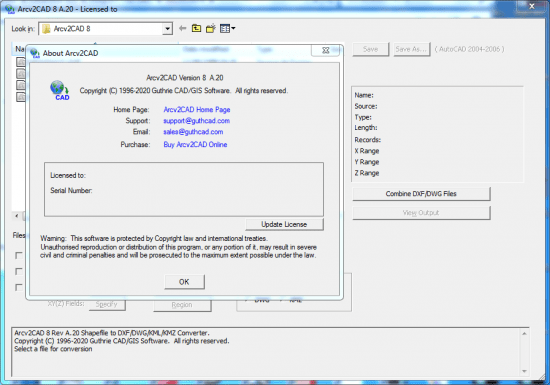The height and width of the screenshot is (385, 550).
Task: Click the scroll-up arrow in the message log
Action: click(x=524, y=333)
